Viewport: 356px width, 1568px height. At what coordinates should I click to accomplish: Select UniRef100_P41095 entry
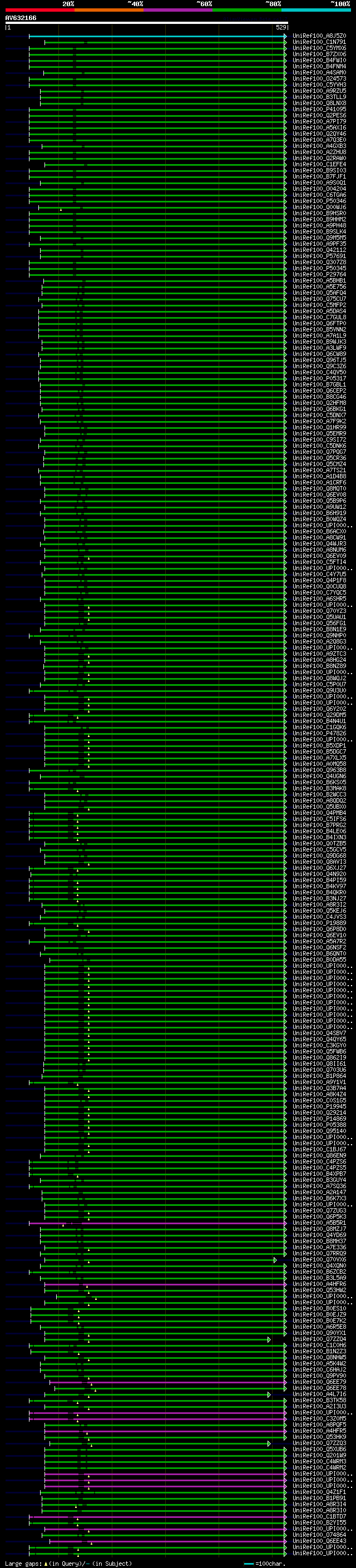coord(319,110)
